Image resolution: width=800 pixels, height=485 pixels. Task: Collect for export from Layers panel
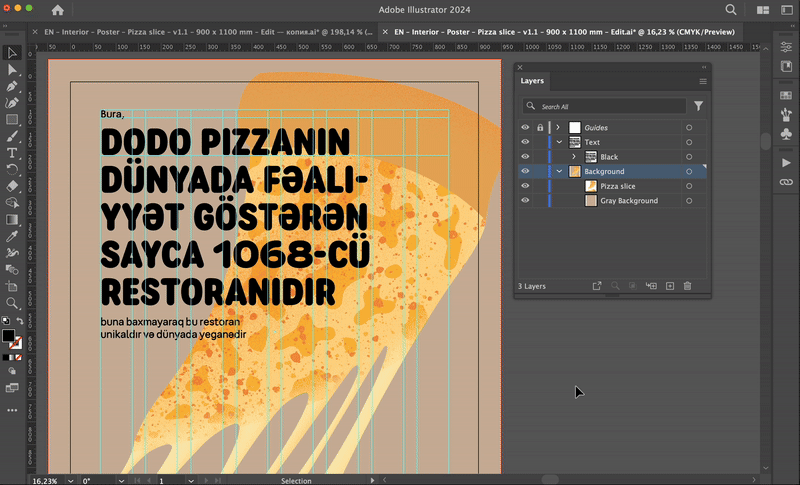596,286
